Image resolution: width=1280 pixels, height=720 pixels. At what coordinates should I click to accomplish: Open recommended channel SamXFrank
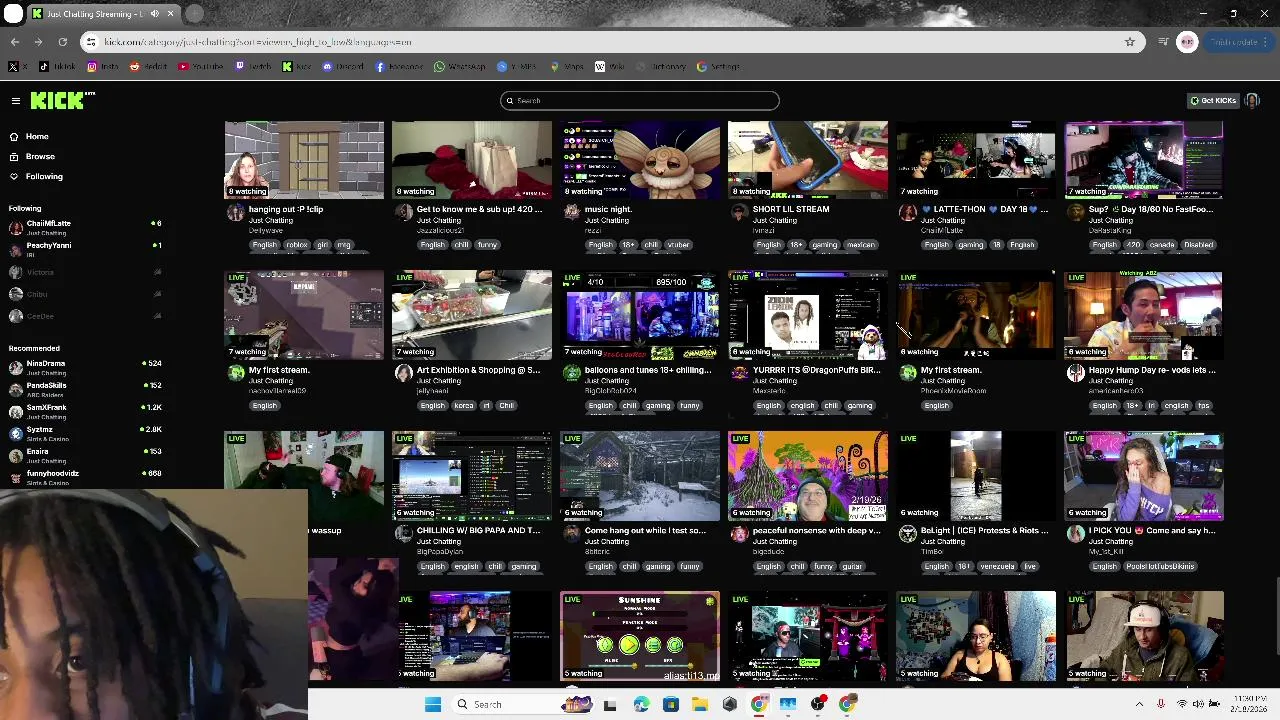click(x=85, y=411)
